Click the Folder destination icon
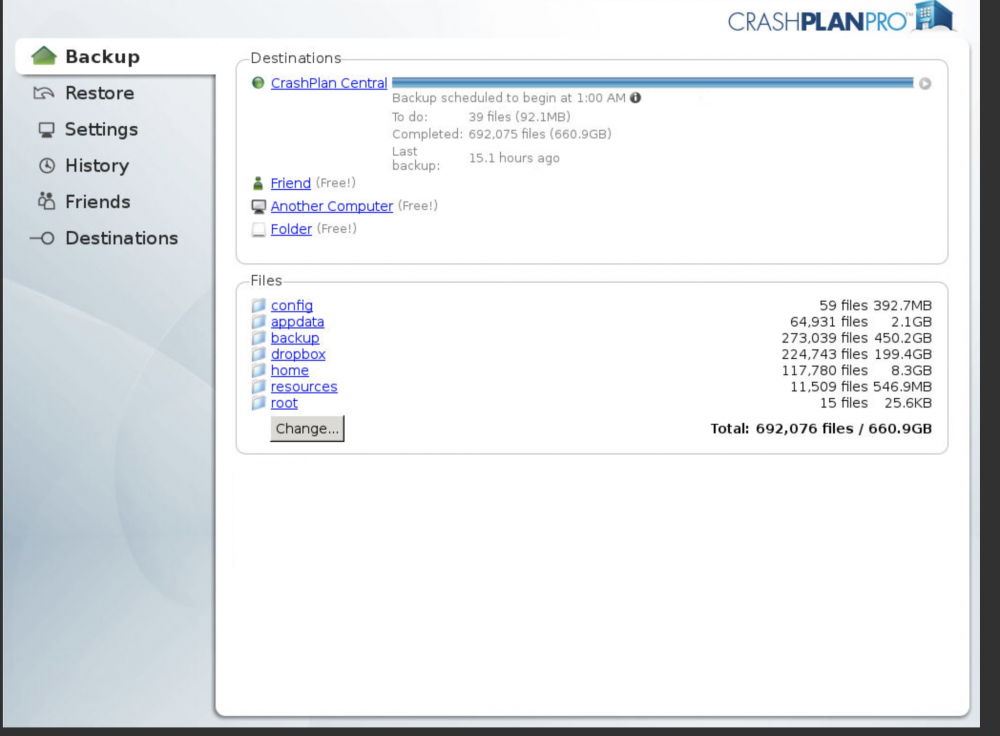 pyautogui.click(x=258, y=230)
